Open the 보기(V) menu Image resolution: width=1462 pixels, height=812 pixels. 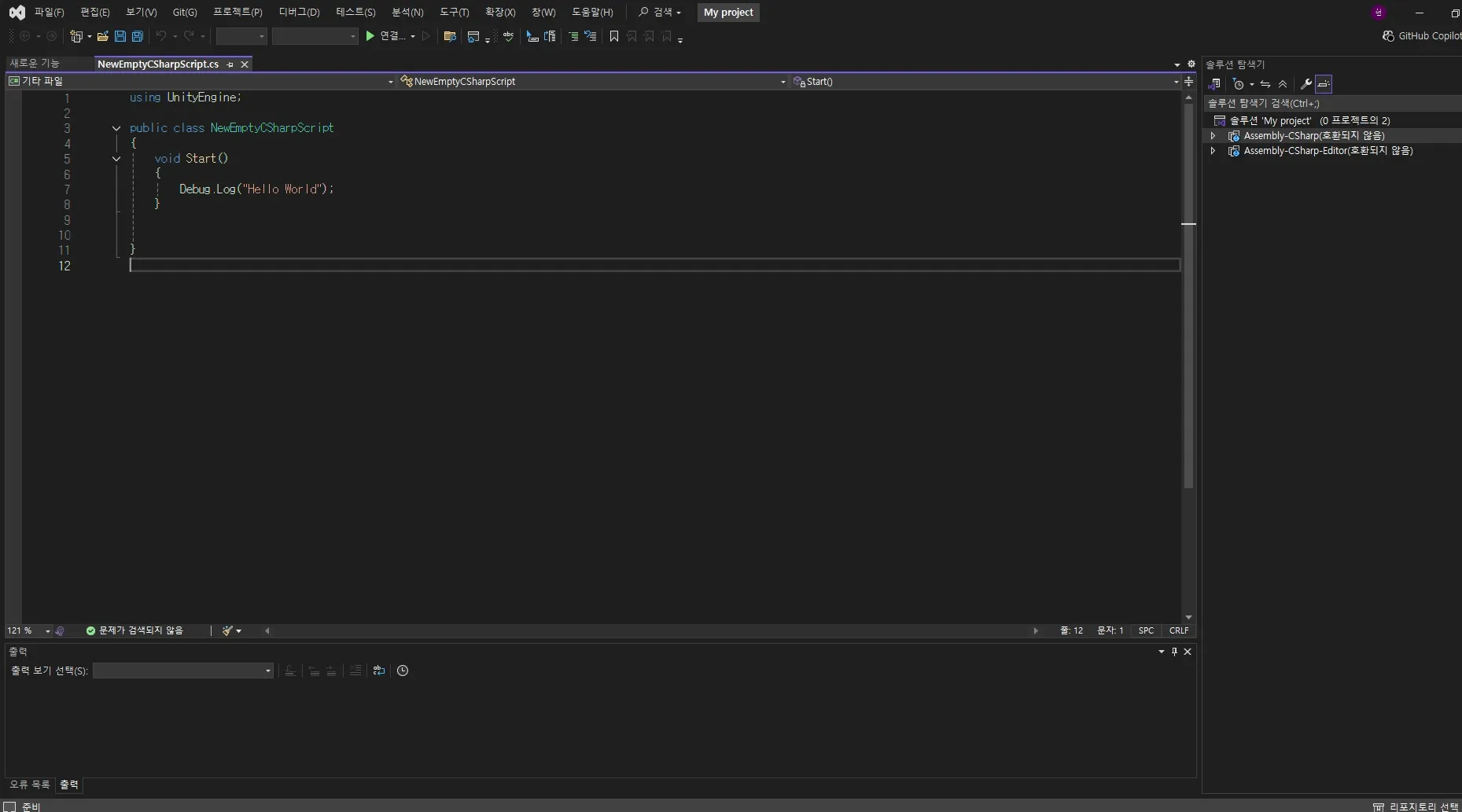click(141, 12)
